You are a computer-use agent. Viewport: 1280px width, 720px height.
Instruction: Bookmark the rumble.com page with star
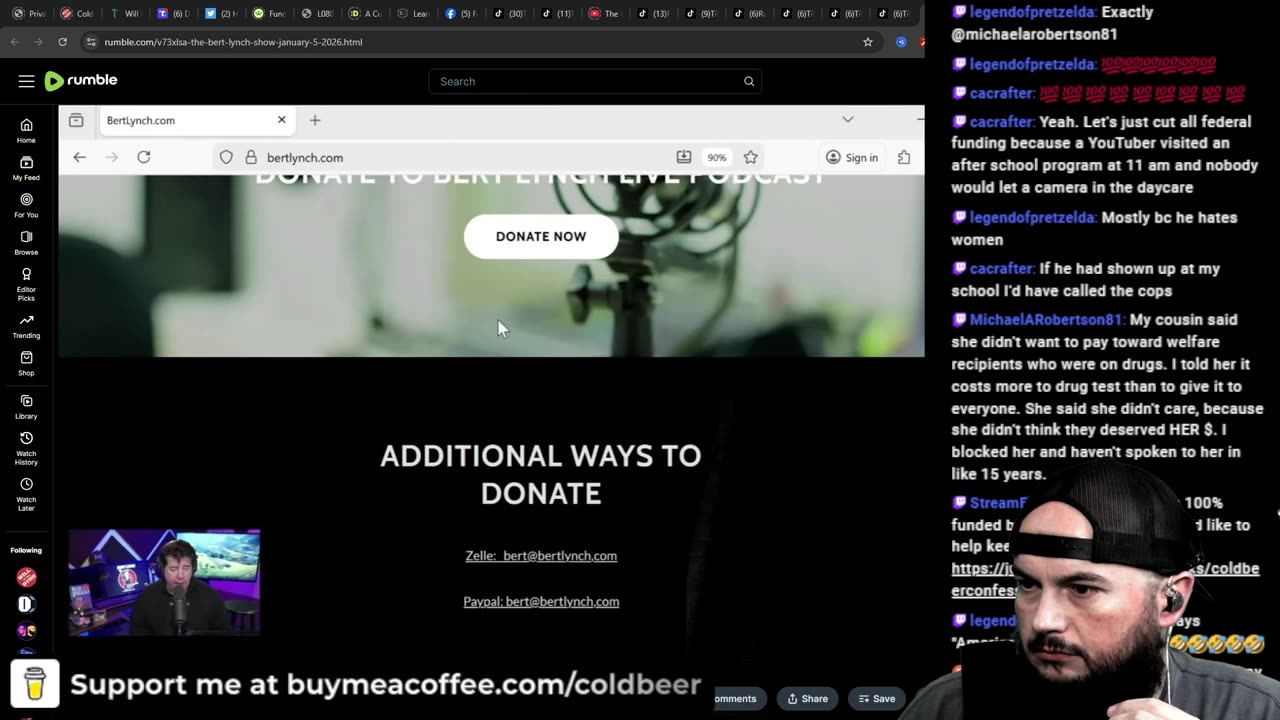868,42
